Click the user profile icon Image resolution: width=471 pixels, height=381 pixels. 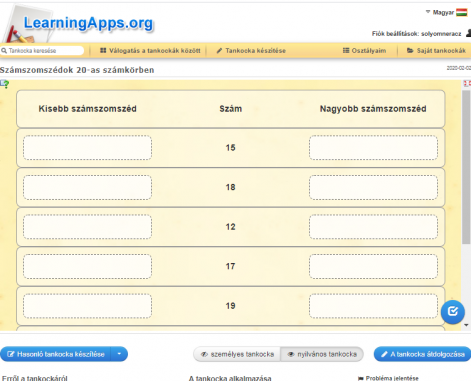pos(468,33)
